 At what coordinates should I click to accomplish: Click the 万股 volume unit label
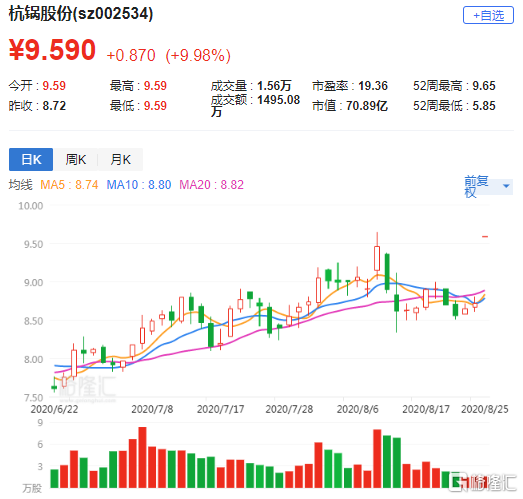click(x=32, y=489)
